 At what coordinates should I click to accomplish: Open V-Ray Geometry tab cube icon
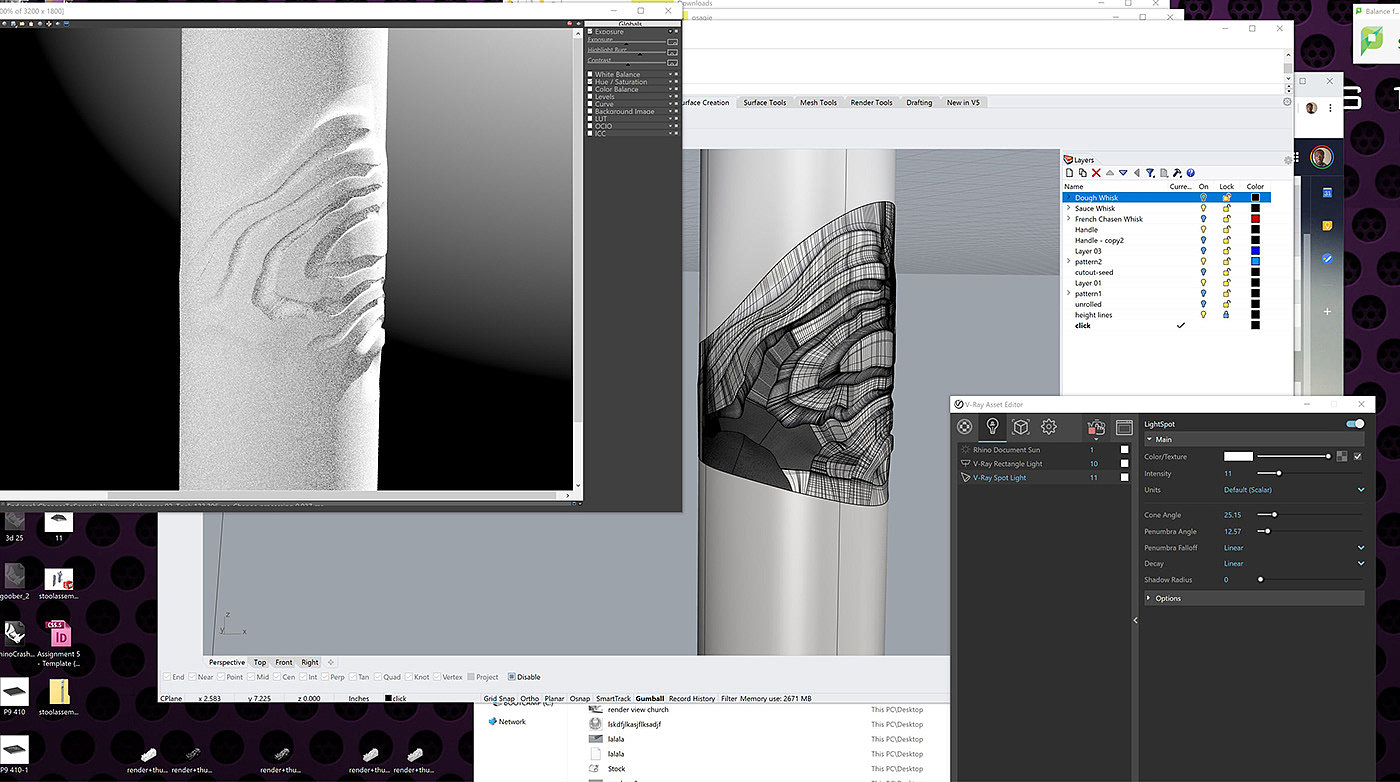coord(1020,427)
